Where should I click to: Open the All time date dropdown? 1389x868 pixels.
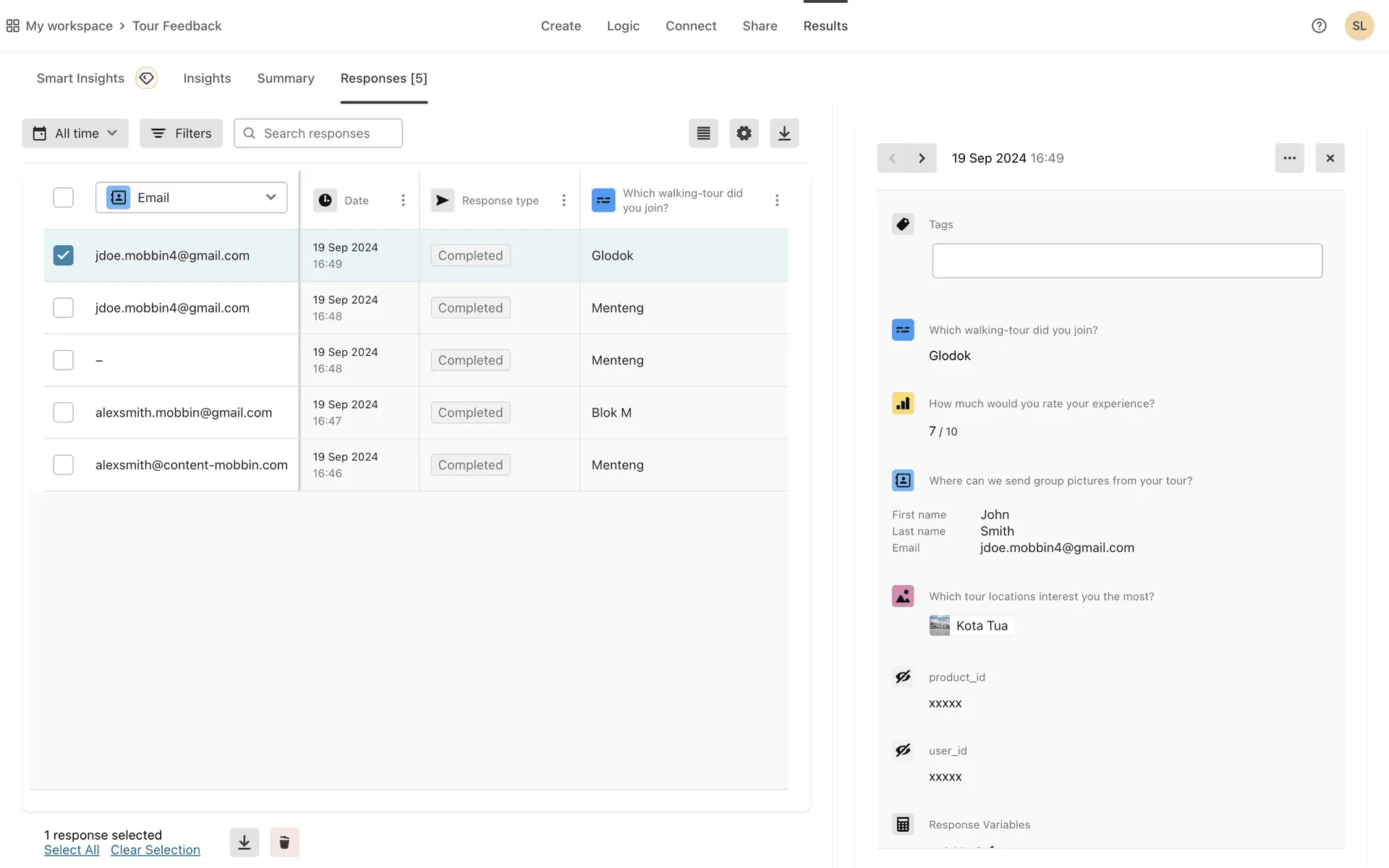coord(75,133)
